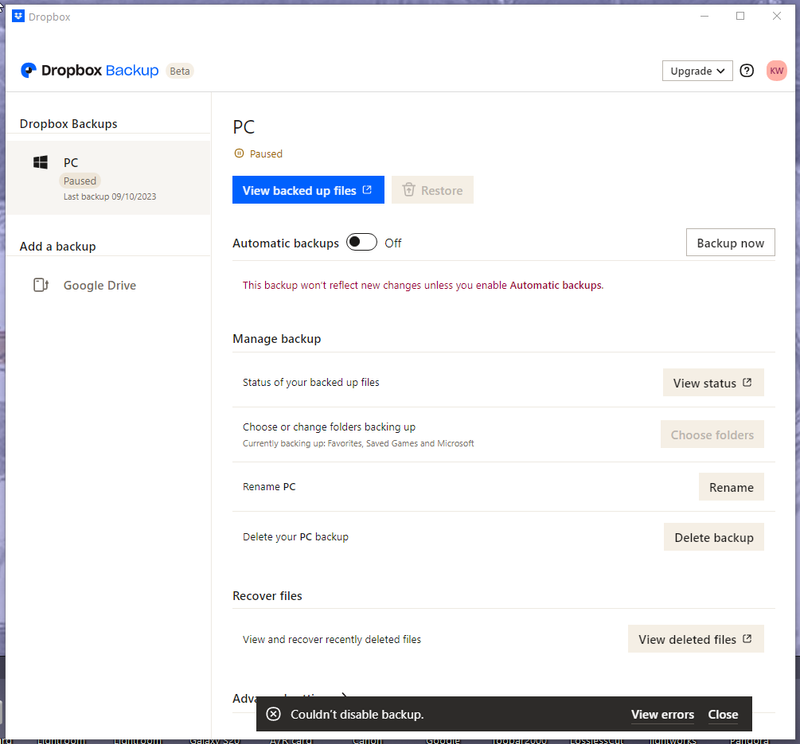Toggle Automatic backups switch on

361,243
